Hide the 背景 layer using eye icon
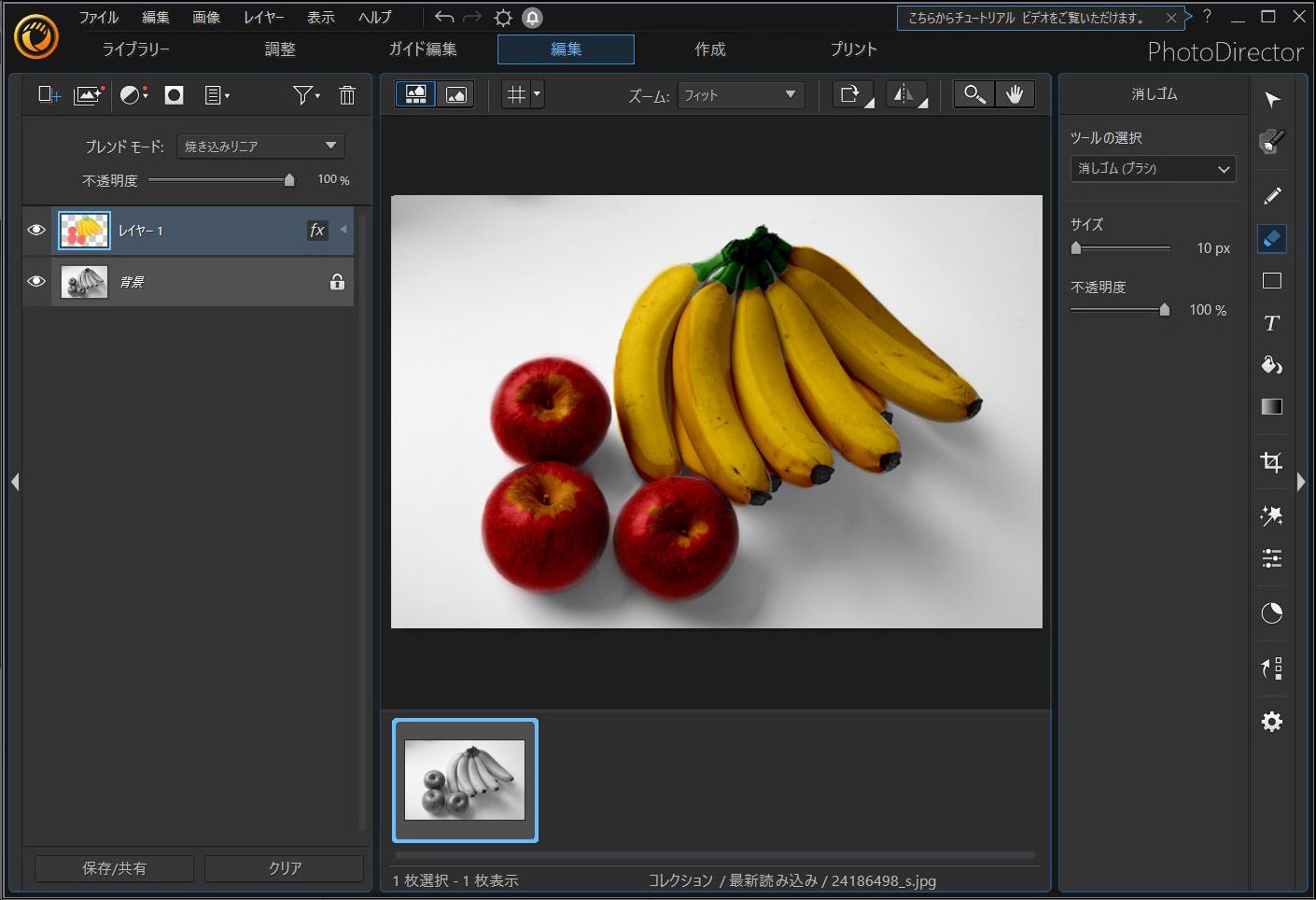The height and width of the screenshot is (900, 1316). (36, 281)
